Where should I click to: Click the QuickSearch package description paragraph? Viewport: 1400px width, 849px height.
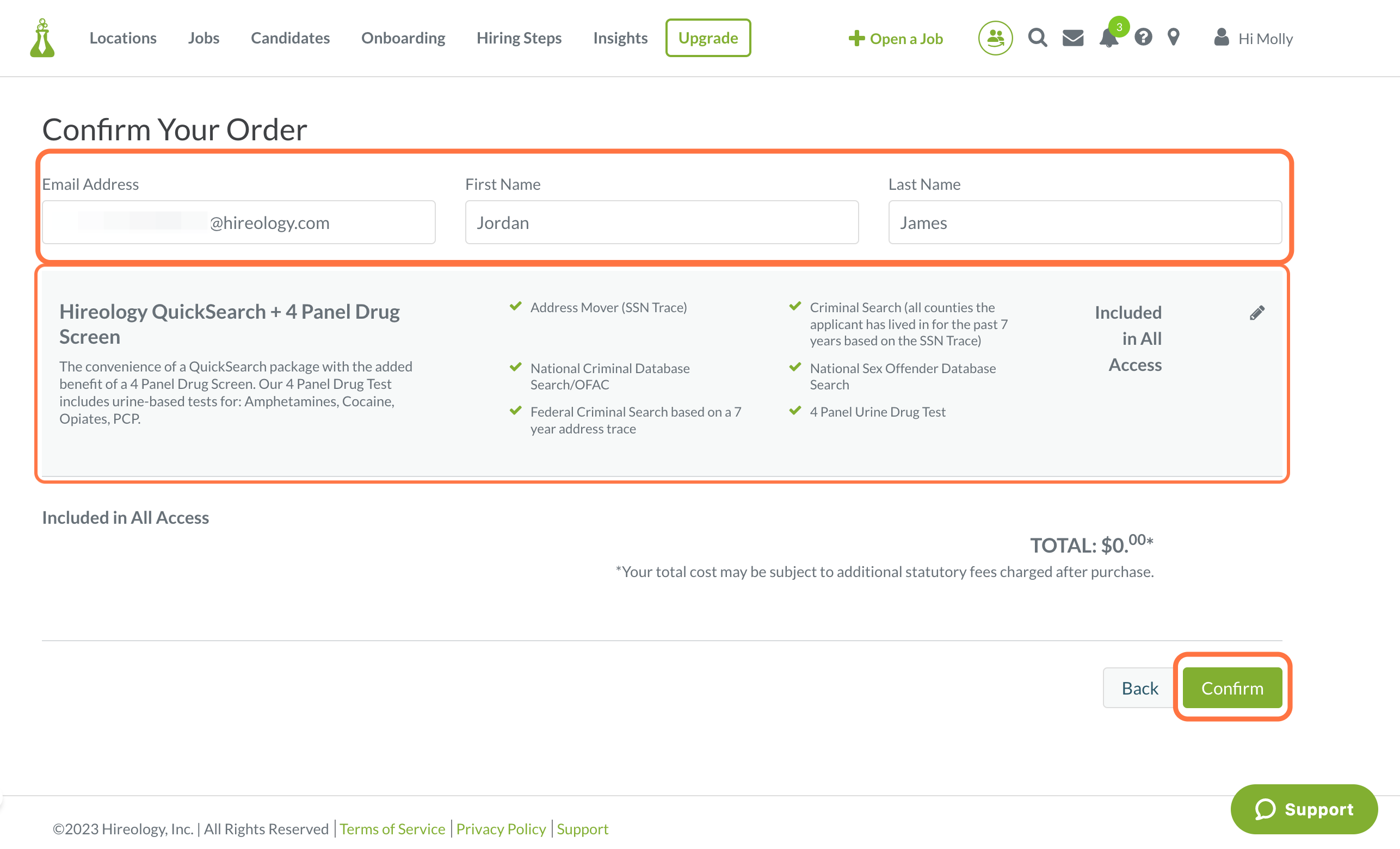236,393
